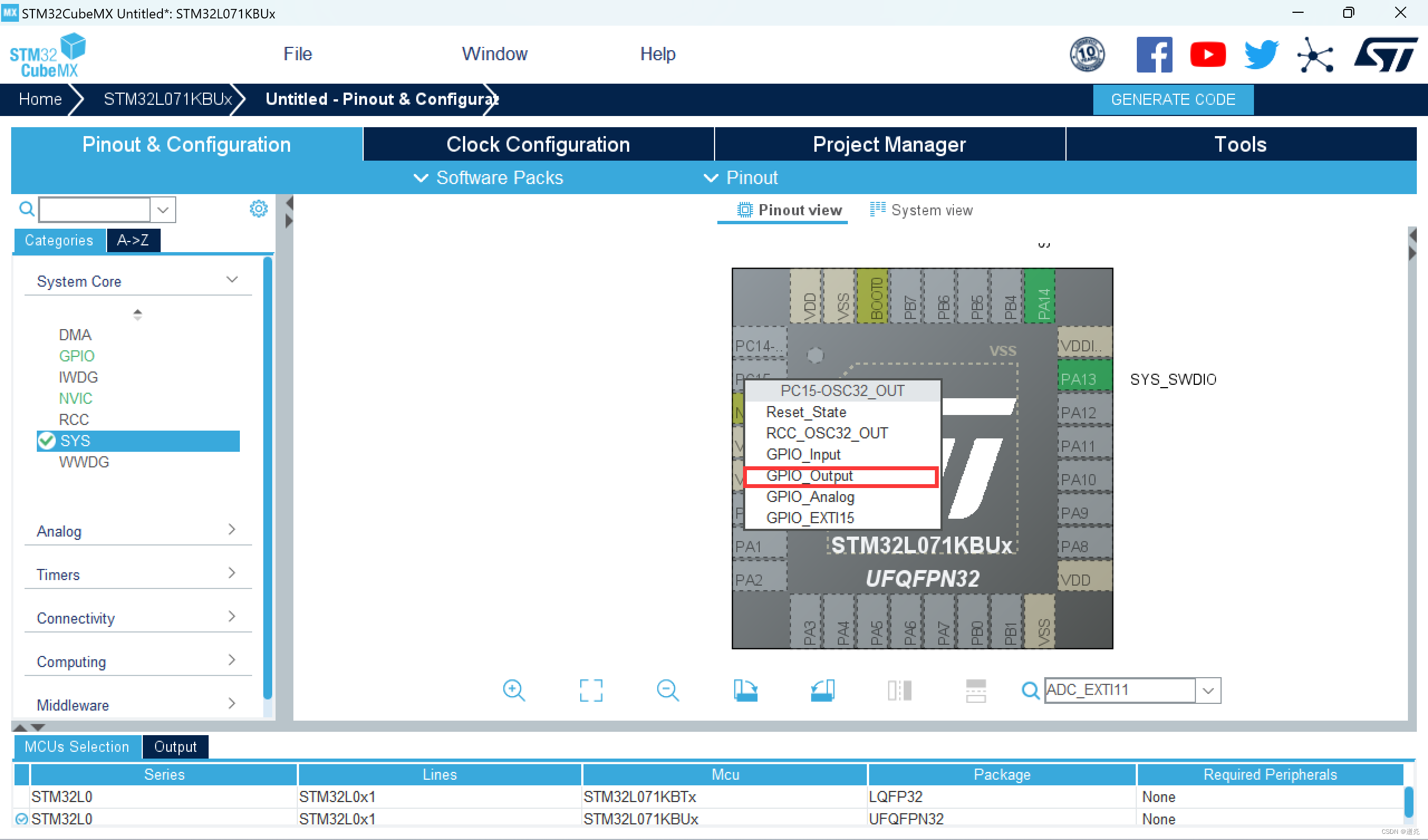
Task: Switch to the Clock Configuration tab
Action: 538,144
